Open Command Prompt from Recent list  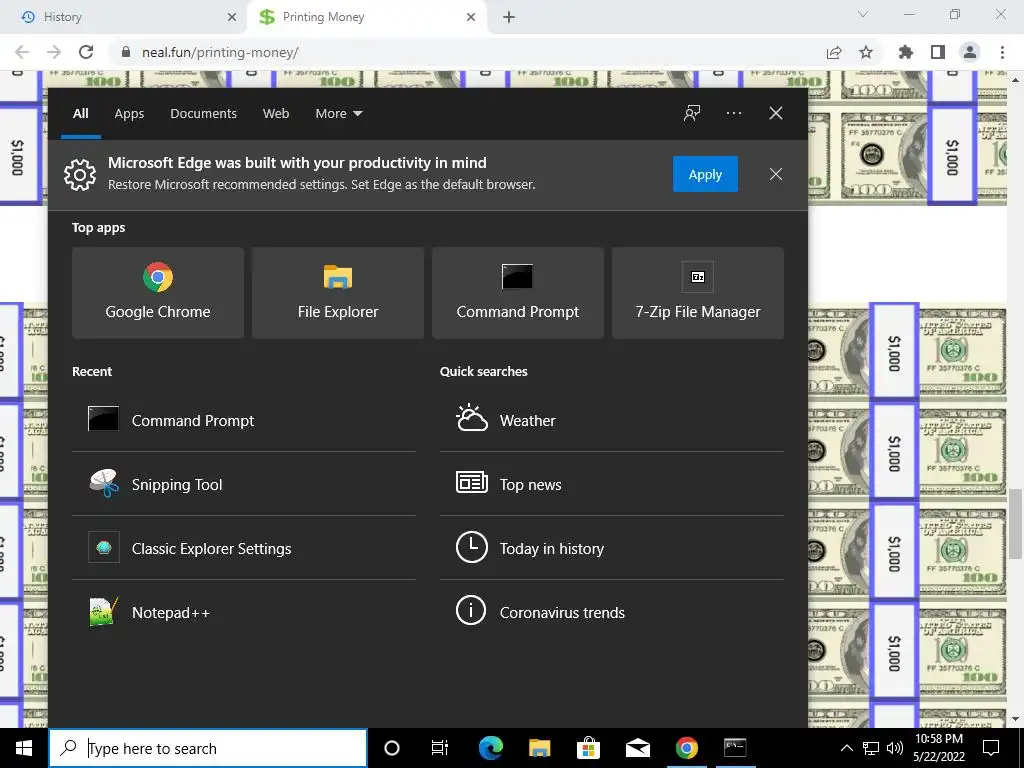pos(244,420)
